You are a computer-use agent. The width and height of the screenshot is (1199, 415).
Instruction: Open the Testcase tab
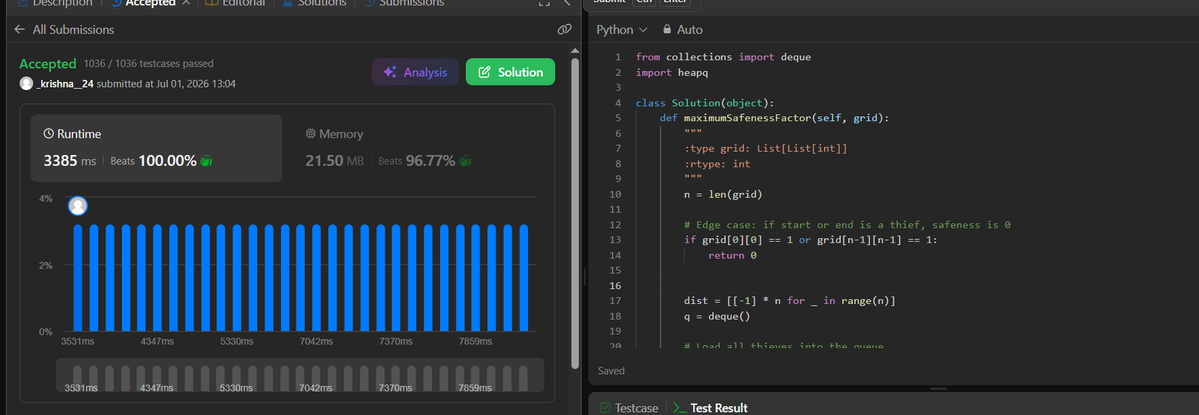629,408
